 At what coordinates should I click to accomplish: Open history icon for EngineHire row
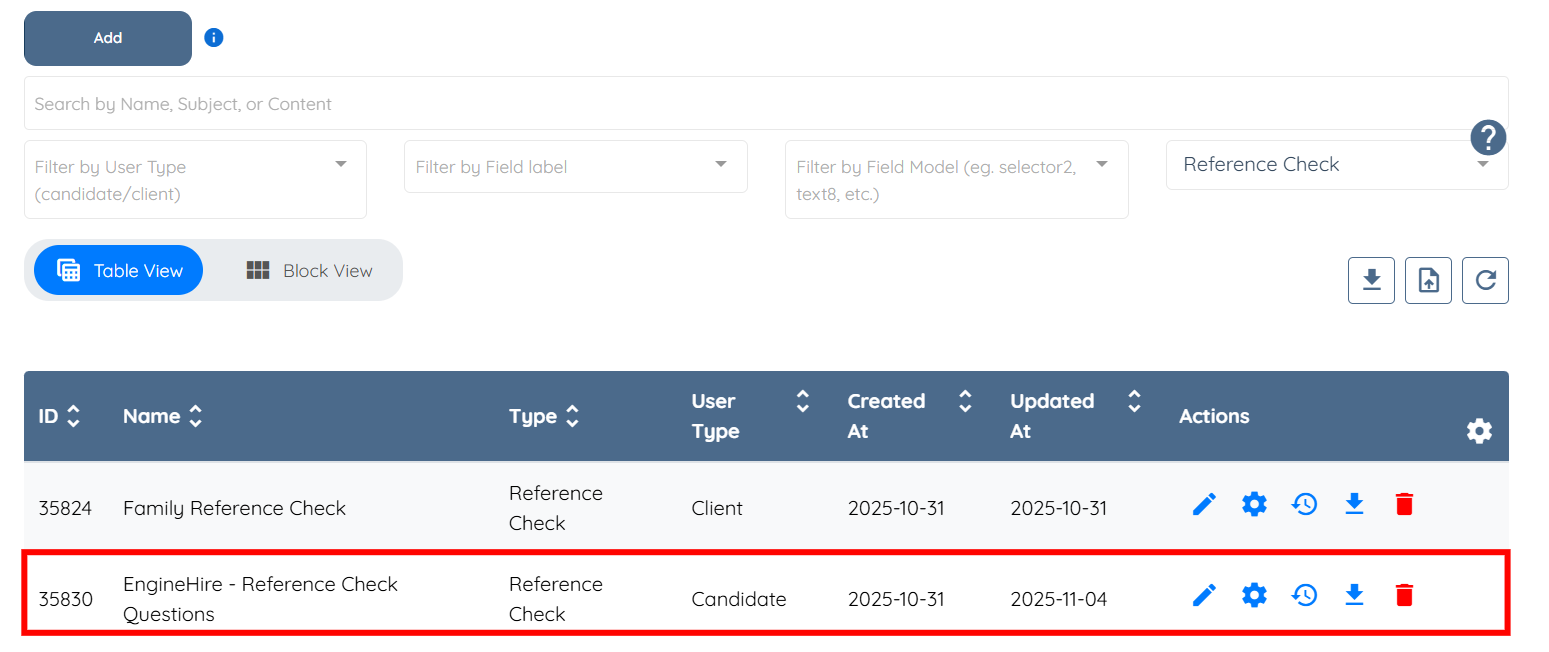click(1304, 596)
